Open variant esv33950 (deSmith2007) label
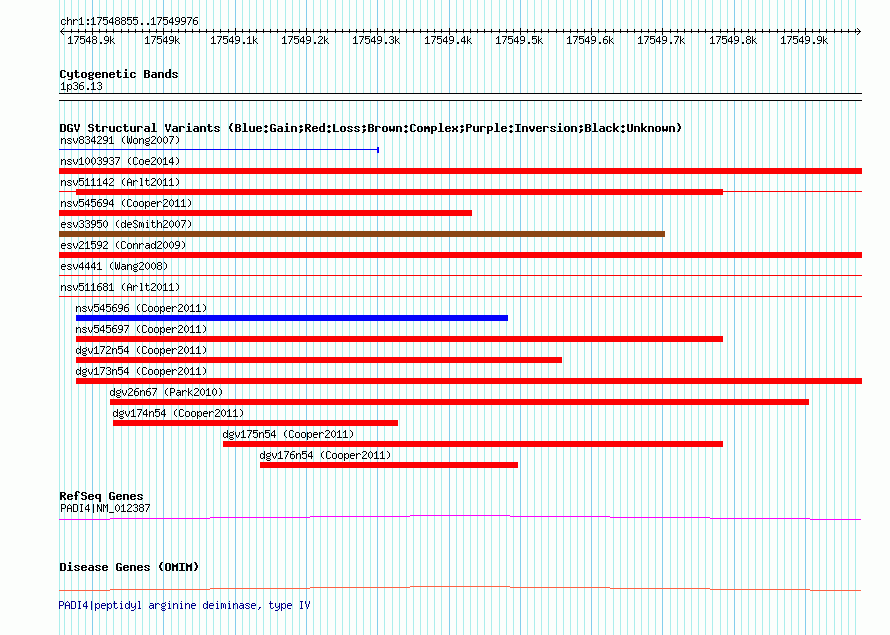The height and width of the screenshot is (635, 890). click(x=126, y=224)
